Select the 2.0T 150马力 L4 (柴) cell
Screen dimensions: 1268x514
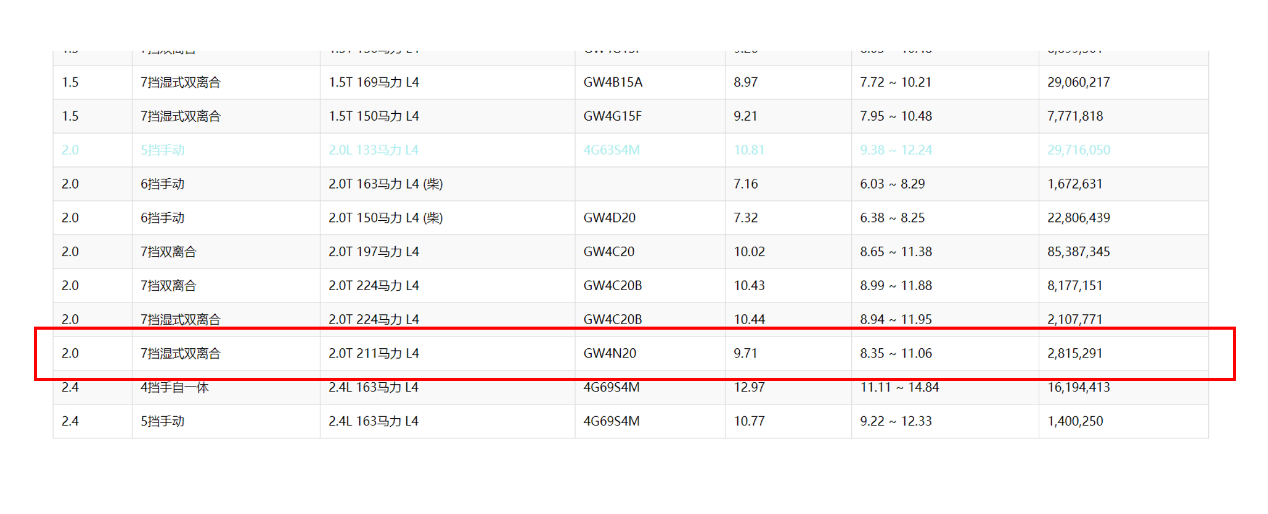(x=386, y=218)
